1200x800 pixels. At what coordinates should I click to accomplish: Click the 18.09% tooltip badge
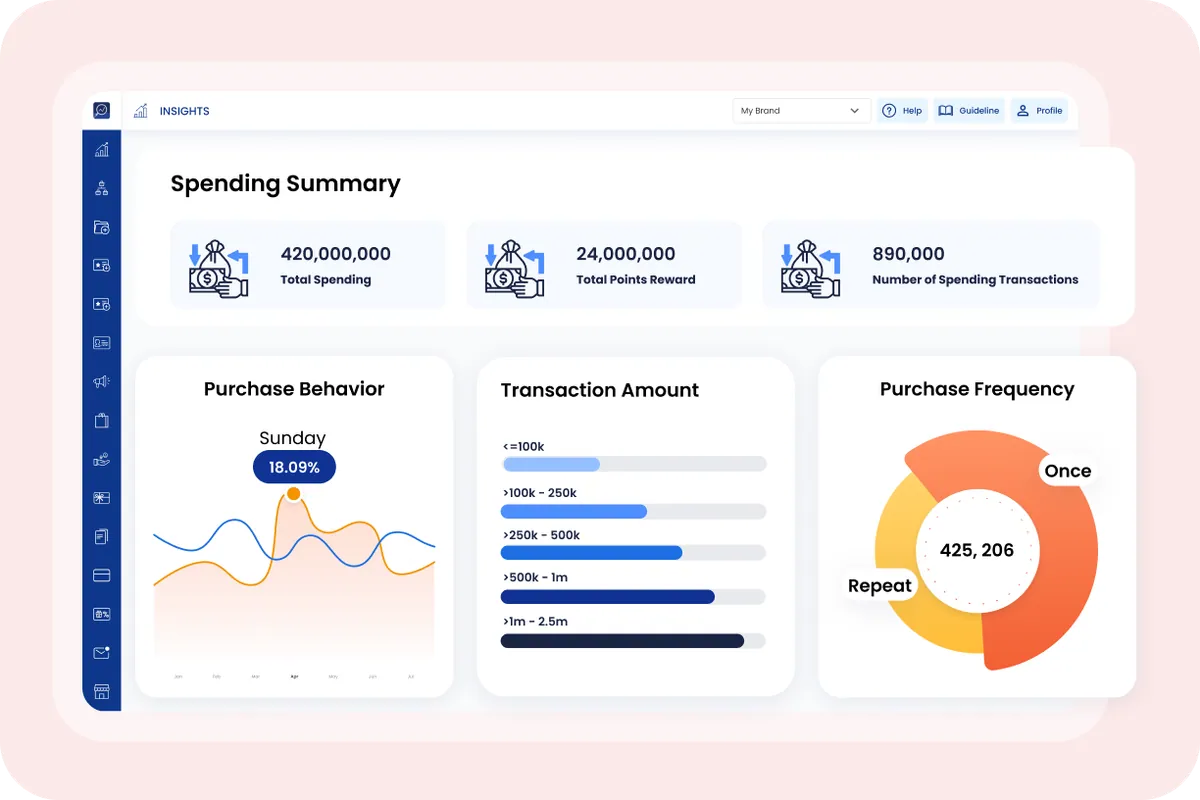pyautogui.click(x=294, y=467)
